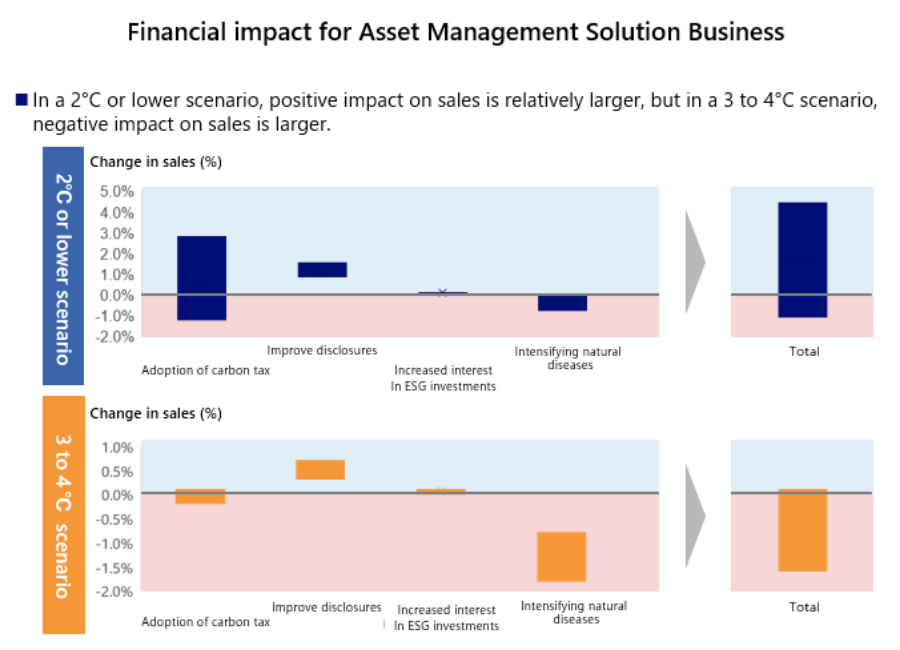Select the orange Total bar
900x650 pixels.
(x=802, y=530)
